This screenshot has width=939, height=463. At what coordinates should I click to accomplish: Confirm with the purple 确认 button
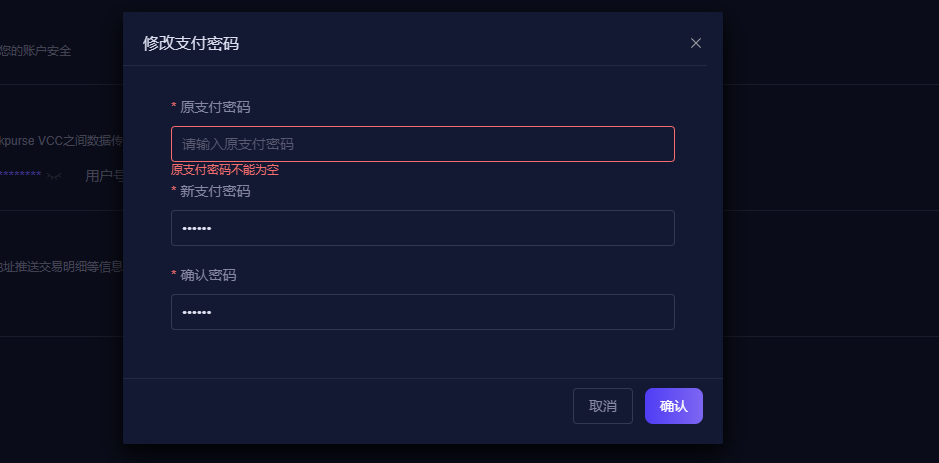[x=674, y=406]
